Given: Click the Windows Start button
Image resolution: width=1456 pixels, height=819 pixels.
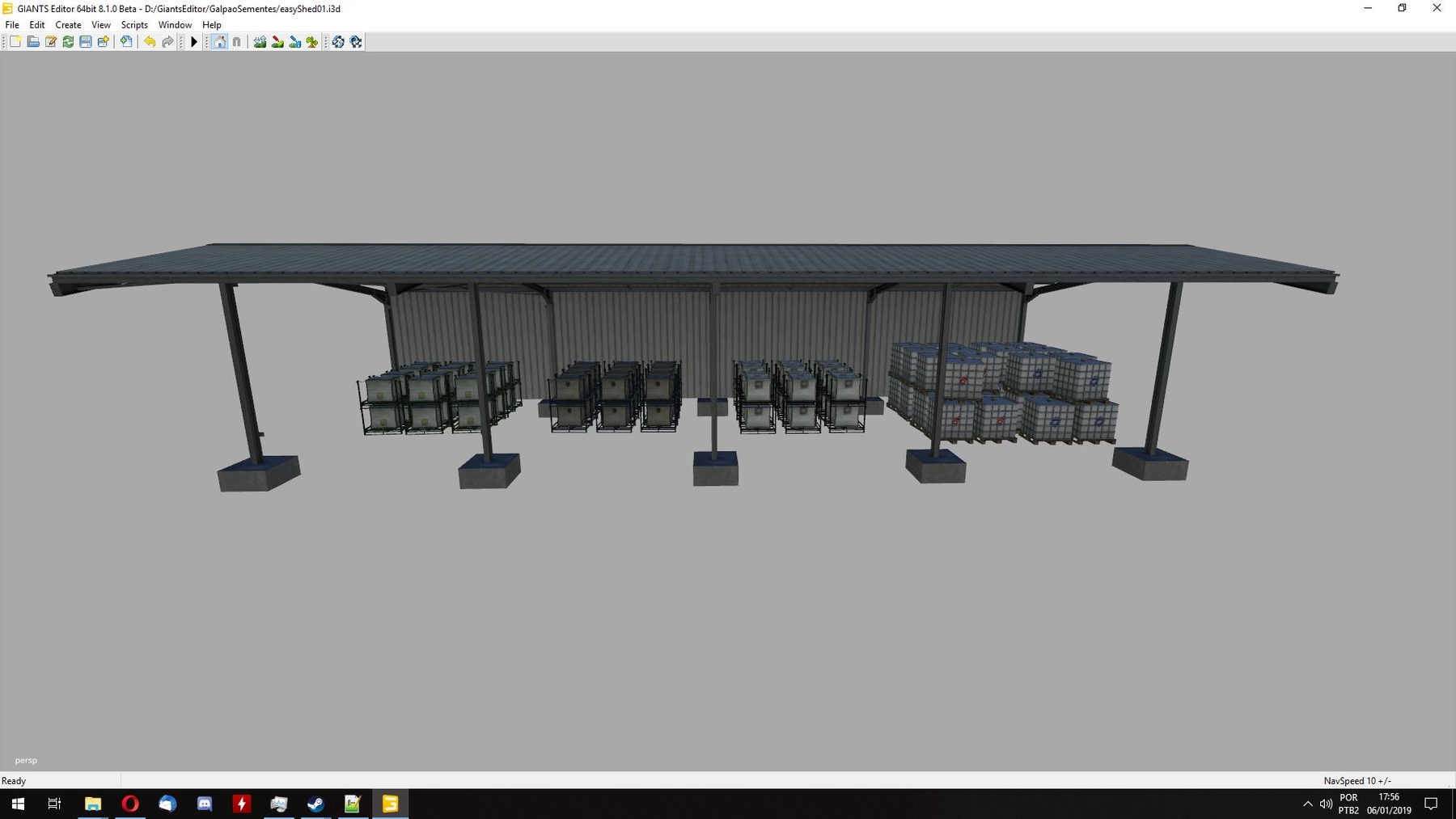Looking at the screenshot, I should pos(18,804).
